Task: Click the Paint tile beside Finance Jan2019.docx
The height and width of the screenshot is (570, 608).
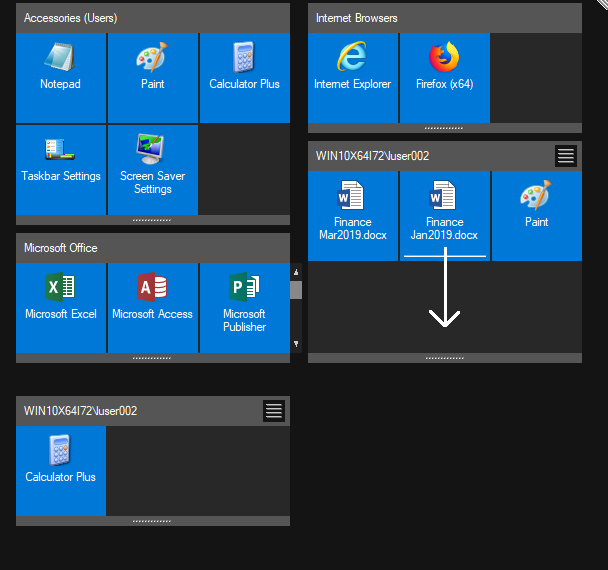Action: tap(536, 215)
